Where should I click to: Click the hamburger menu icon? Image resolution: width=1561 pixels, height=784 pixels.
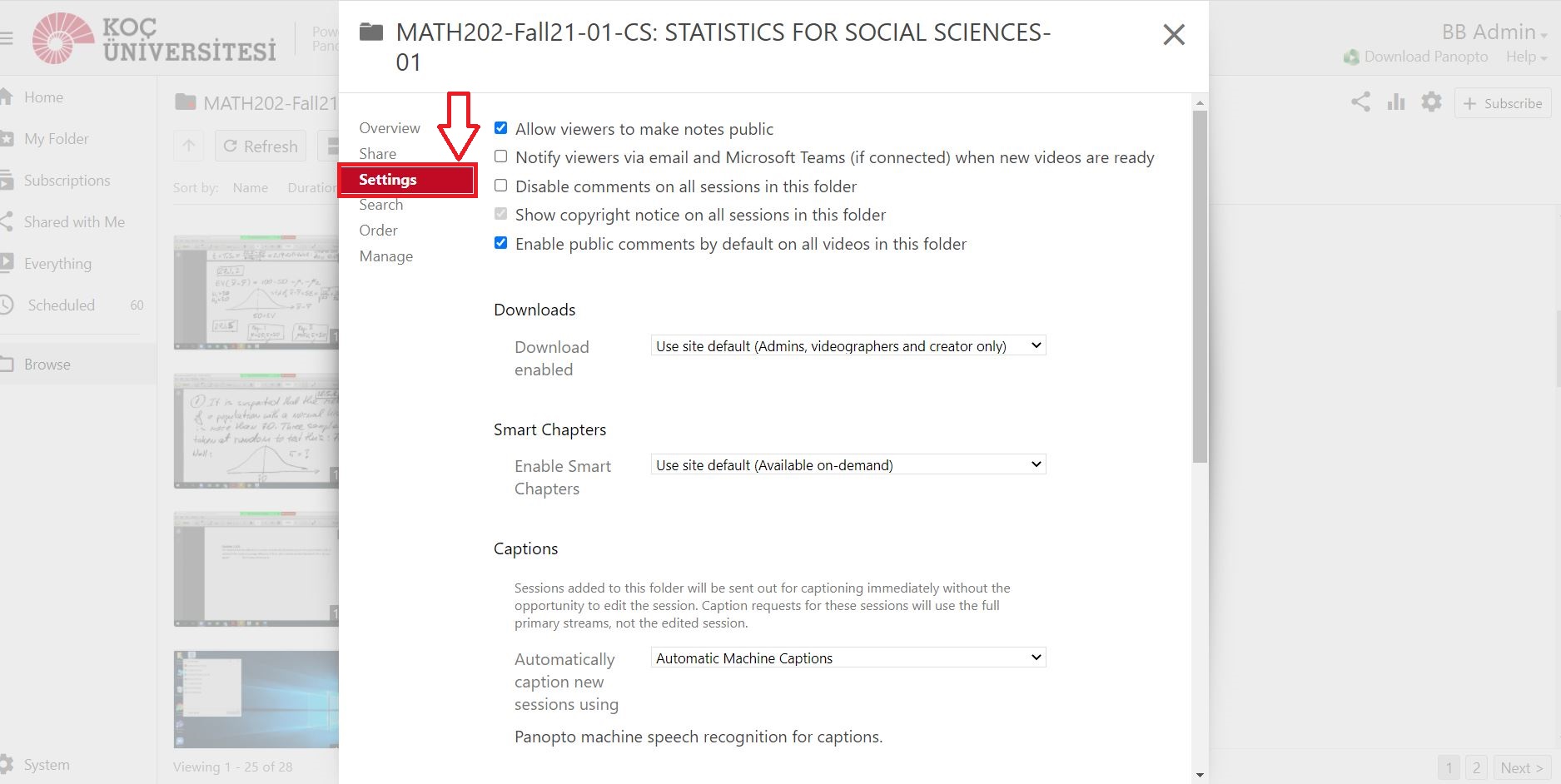point(7,38)
